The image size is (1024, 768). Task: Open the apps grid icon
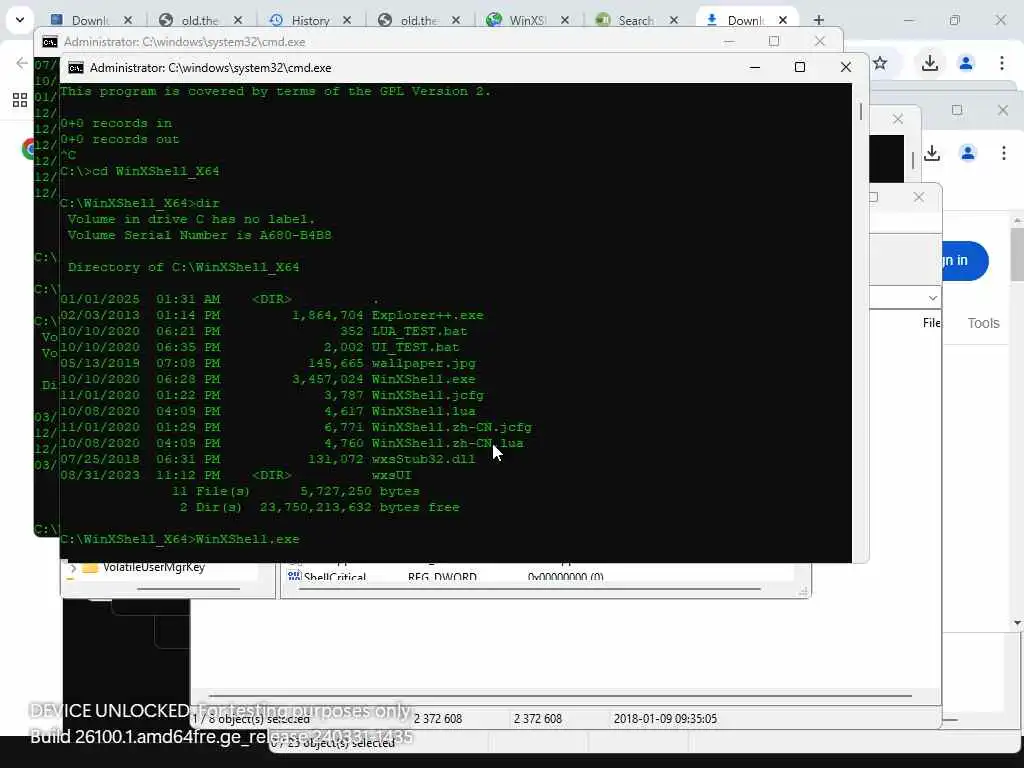(x=20, y=100)
